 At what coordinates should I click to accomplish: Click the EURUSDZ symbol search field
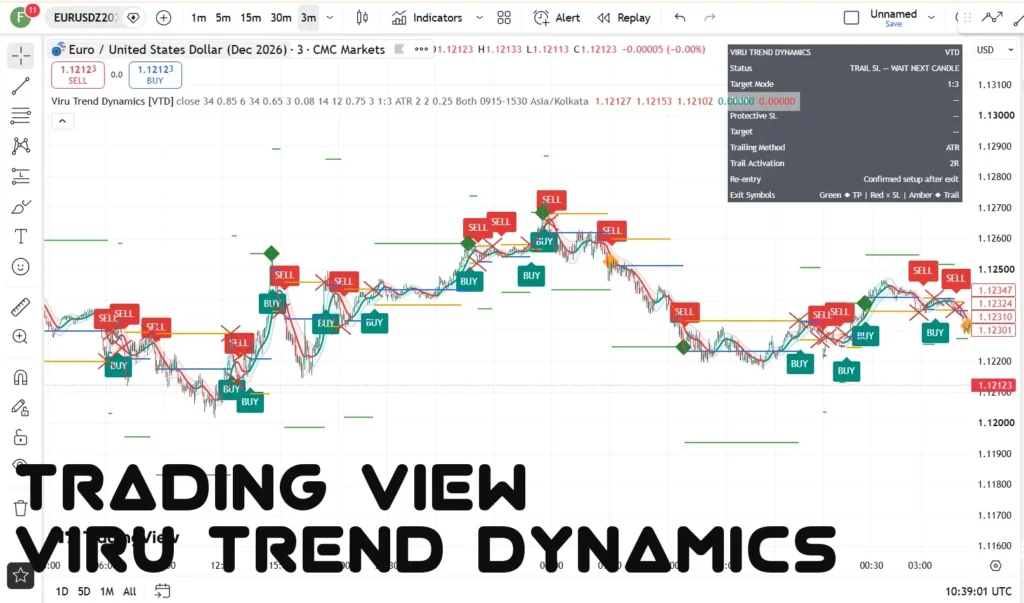click(x=84, y=18)
